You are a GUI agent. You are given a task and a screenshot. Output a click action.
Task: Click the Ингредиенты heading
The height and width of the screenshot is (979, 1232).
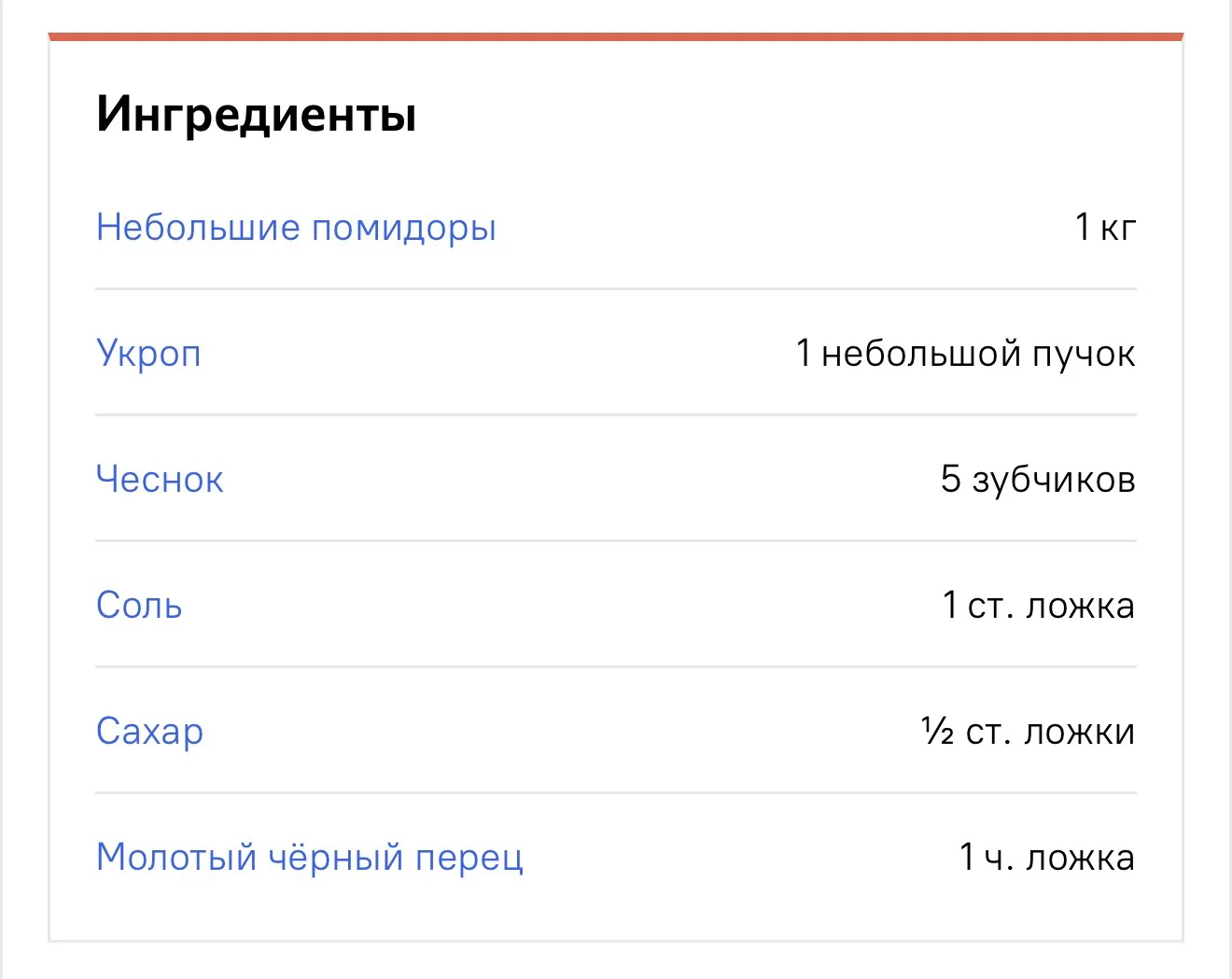coord(257,115)
